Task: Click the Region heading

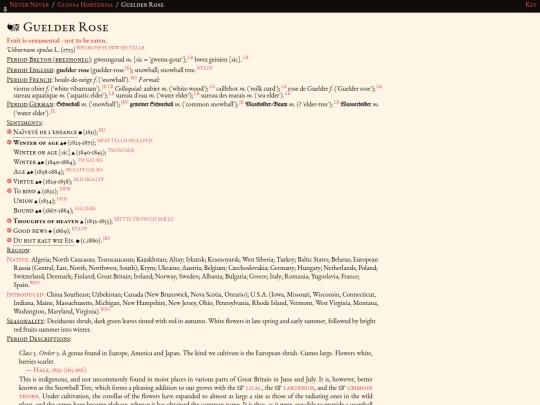Action: tap(19, 250)
